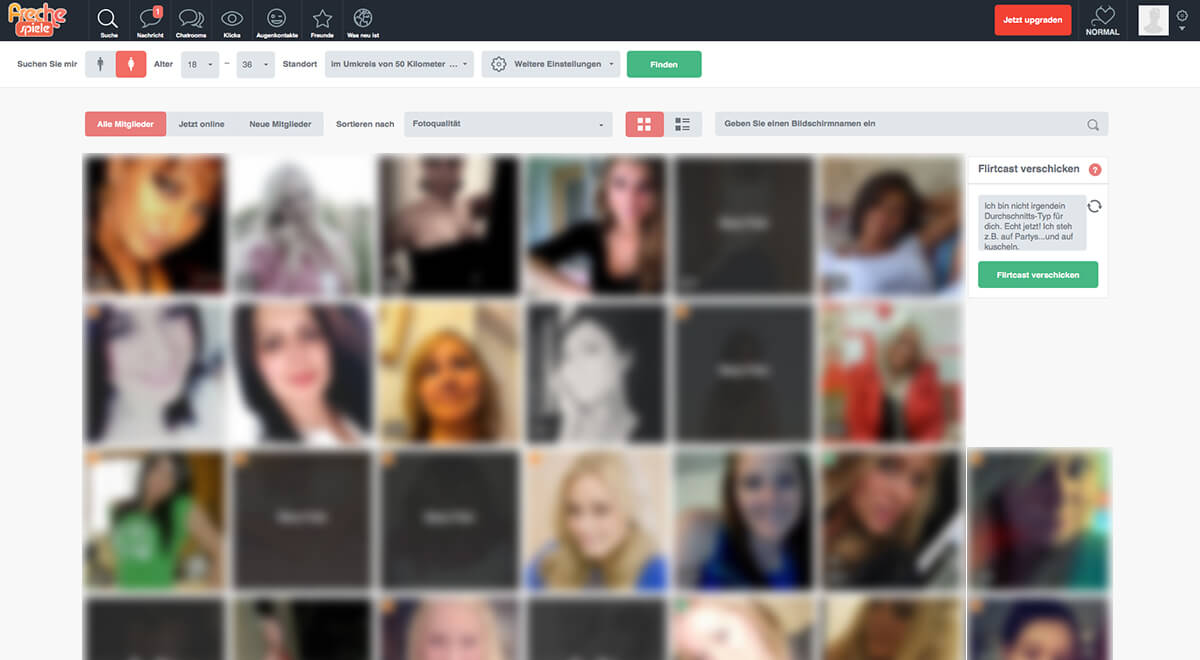Show Freunde via the star icon

tap(321, 21)
